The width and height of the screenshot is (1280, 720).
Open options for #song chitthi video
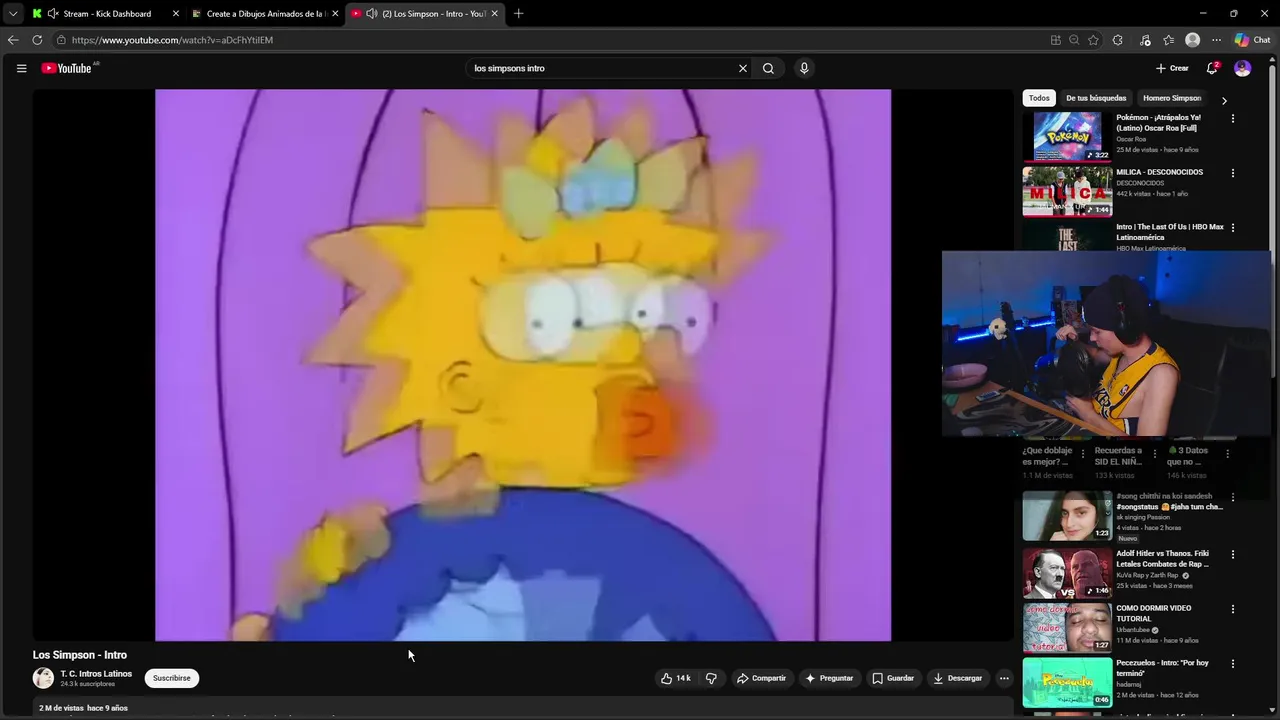[x=1233, y=497]
